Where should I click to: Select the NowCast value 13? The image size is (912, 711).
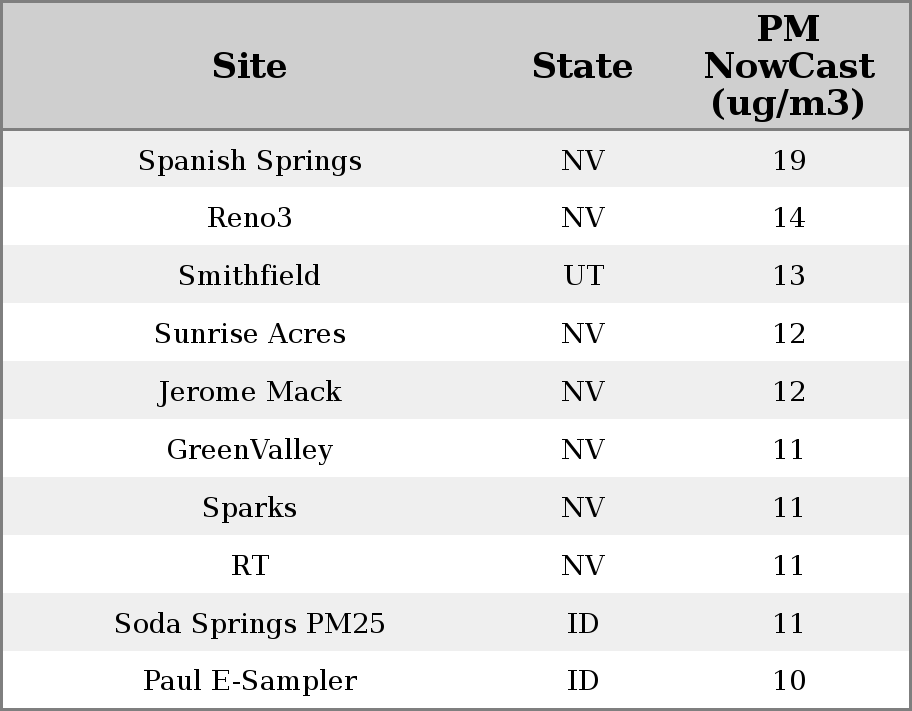pyautogui.click(x=789, y=276)
